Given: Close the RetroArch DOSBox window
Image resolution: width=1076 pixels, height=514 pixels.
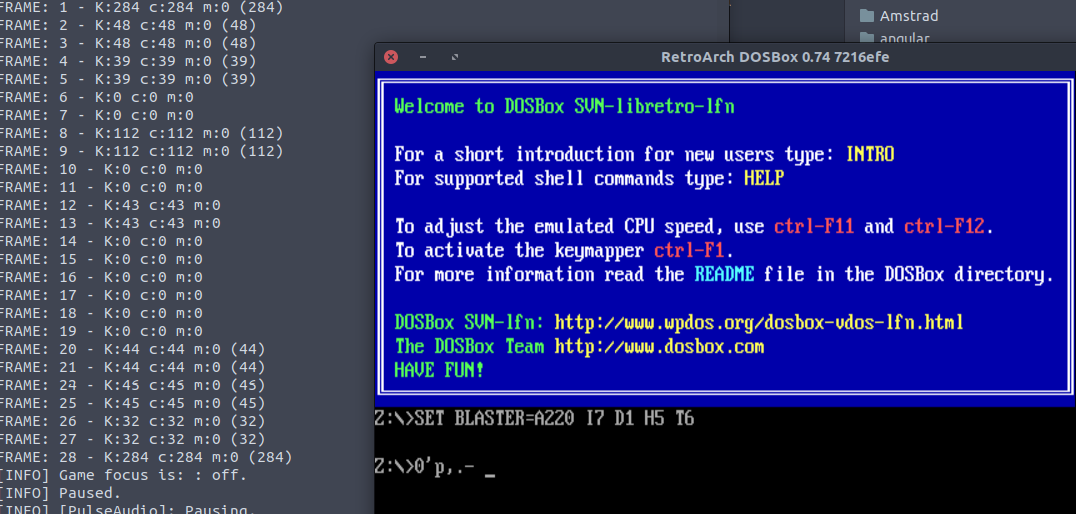Looking at the screenshot, I should (390, 57).
